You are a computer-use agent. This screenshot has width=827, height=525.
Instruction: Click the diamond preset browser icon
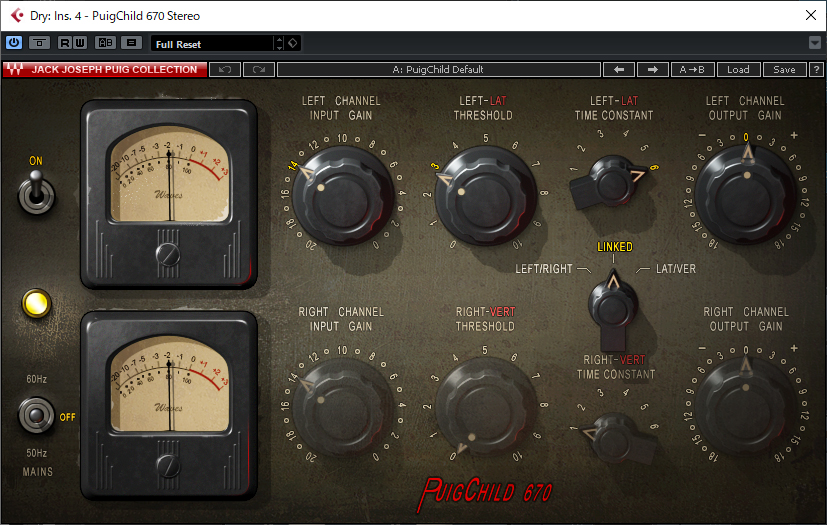pyautogui.click(x=293, y=43)
